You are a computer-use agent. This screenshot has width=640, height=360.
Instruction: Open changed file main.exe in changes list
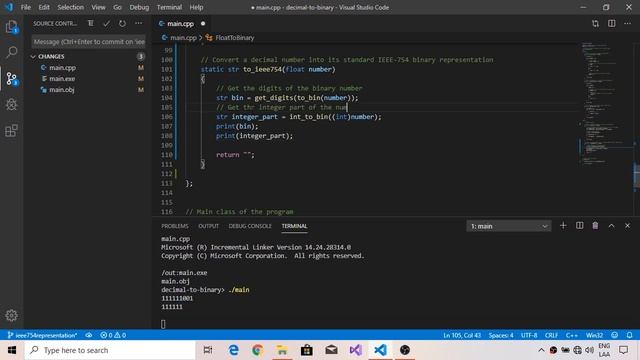(x=62, y=79)
